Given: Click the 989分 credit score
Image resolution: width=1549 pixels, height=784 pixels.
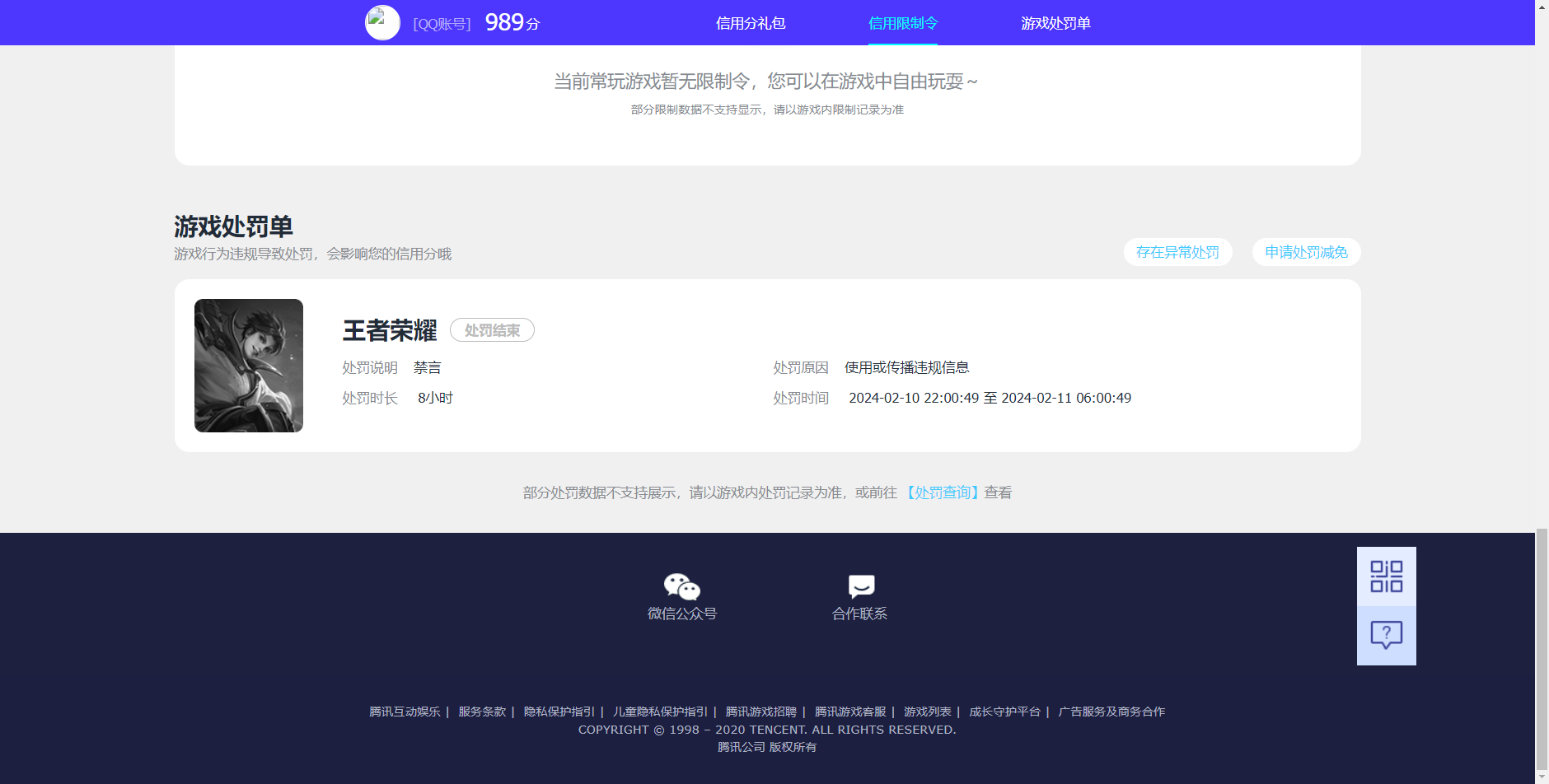Looking at the screenshot, I should click(512, 22).
